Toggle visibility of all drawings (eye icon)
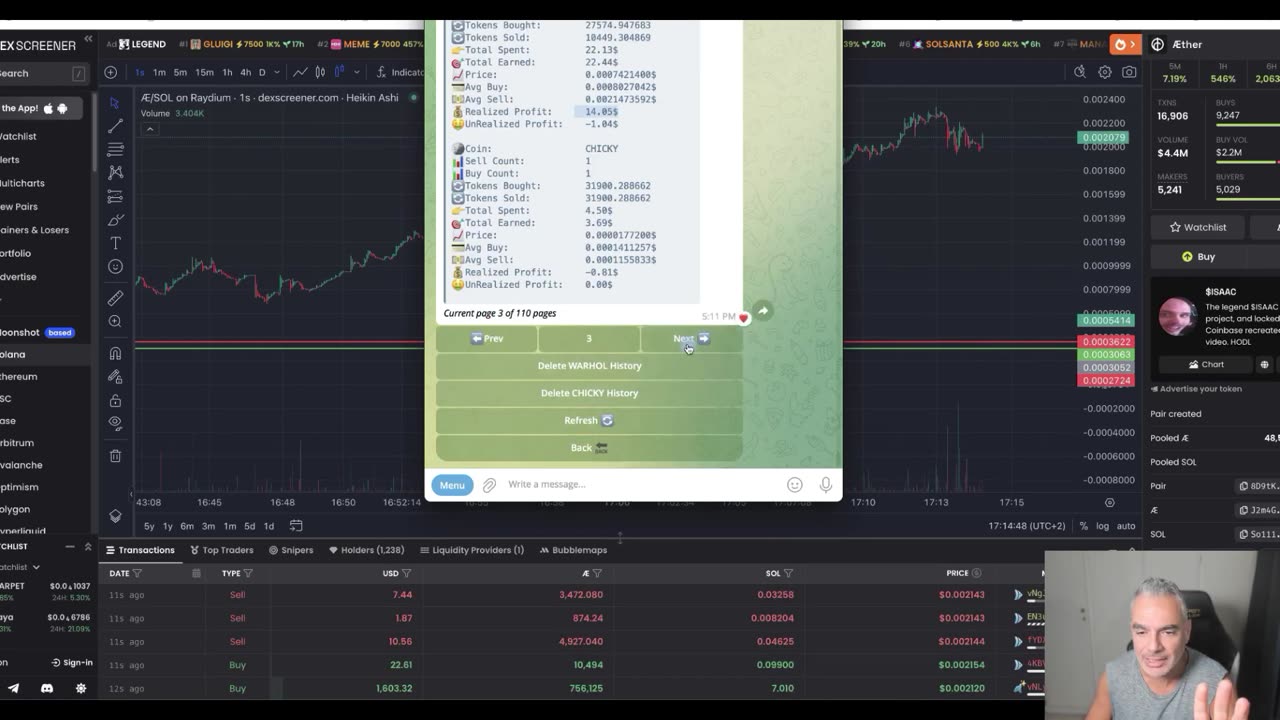Screen dimensions: 1280x720 pyautogui.click(x=115, y=423)
